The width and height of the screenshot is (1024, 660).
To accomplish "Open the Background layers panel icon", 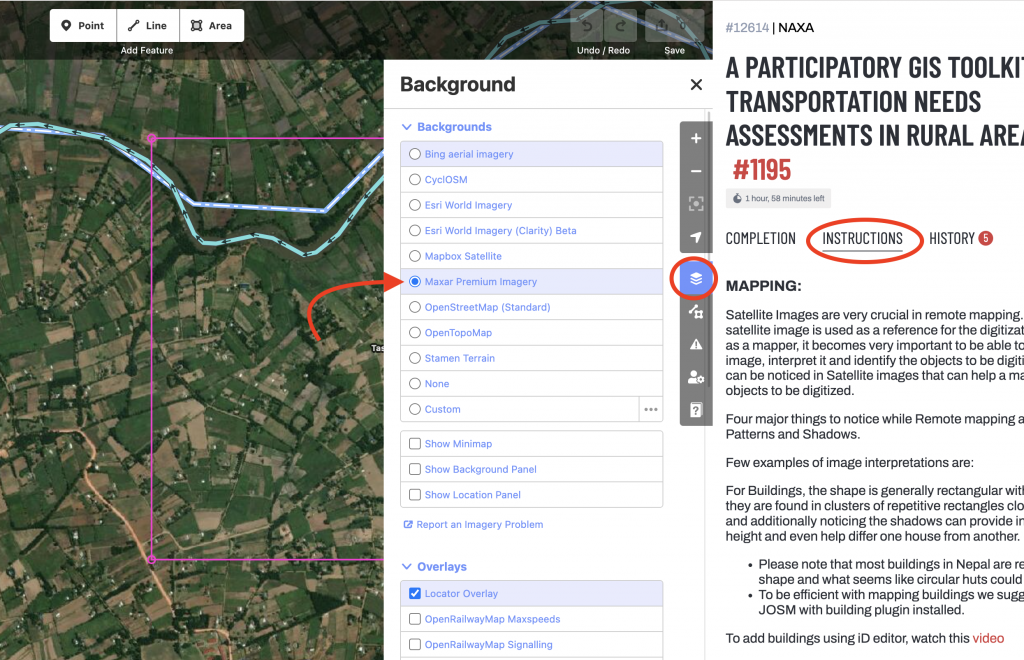I will [x=695, y=279].
